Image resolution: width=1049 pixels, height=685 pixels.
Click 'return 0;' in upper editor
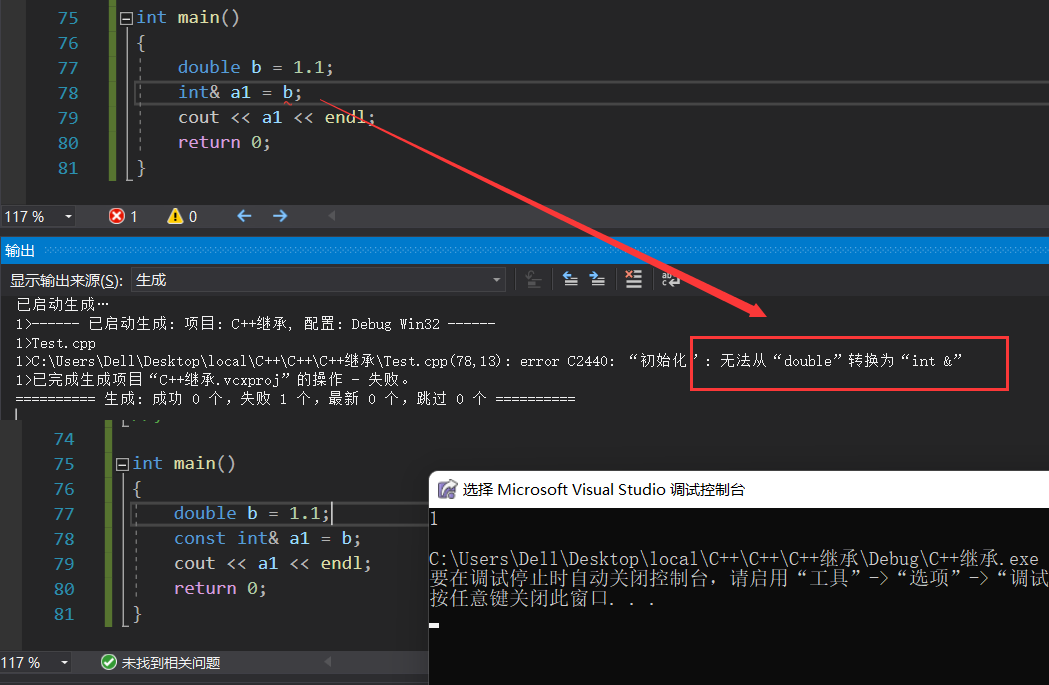pyautogui.click(x=224, y=142)
